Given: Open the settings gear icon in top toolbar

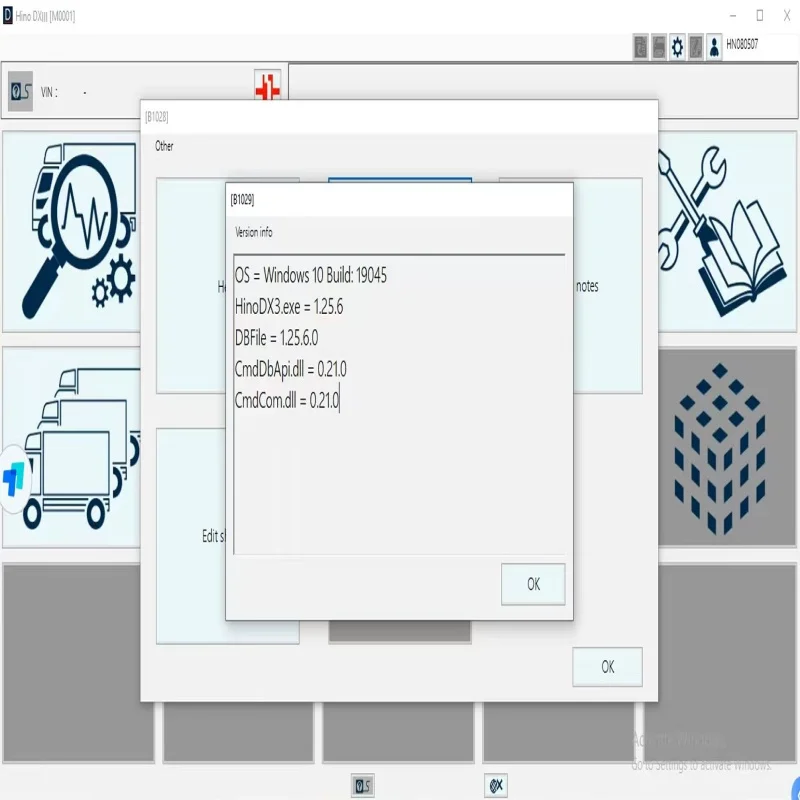Looking at the screenshot, I should pos(677,47).
